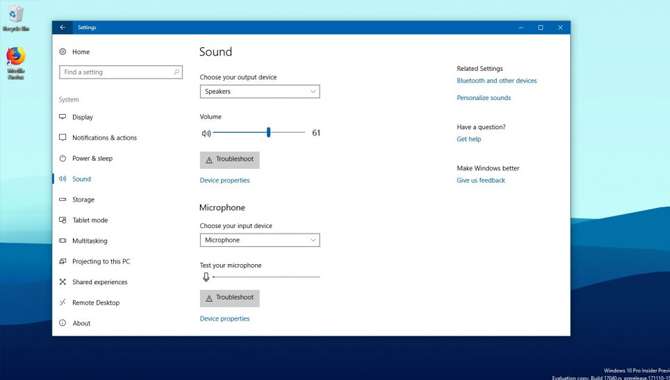
Task: Open Multitasking settings
Action: (x=90, y=241)
